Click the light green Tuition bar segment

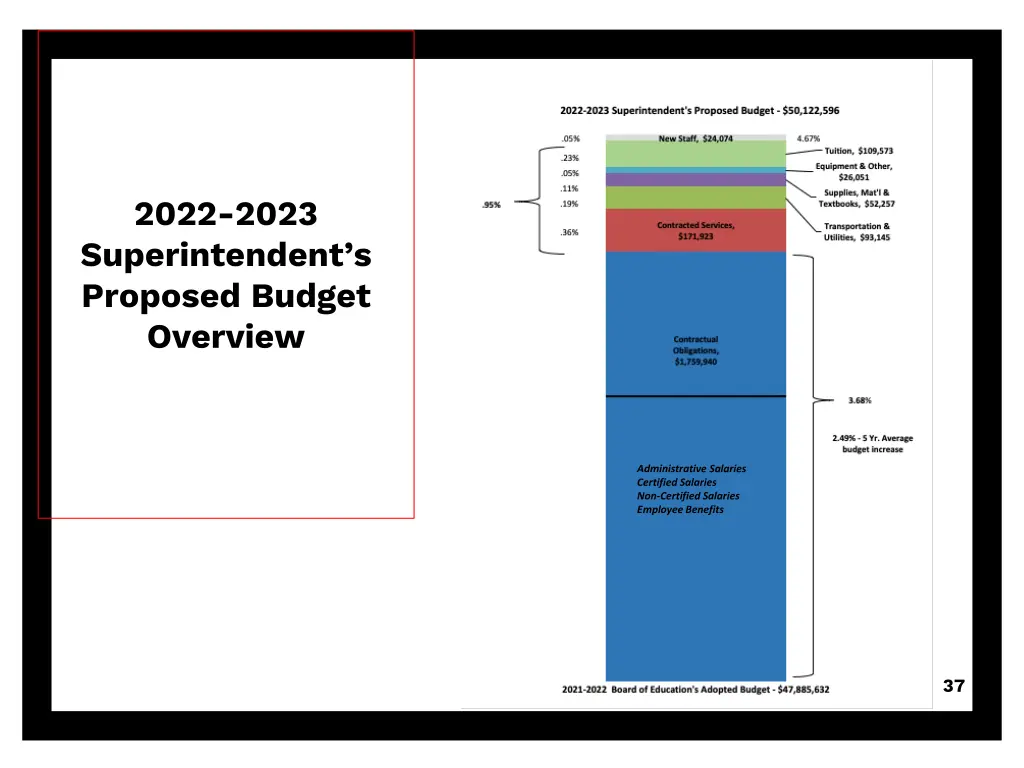(x=696, y=154)
